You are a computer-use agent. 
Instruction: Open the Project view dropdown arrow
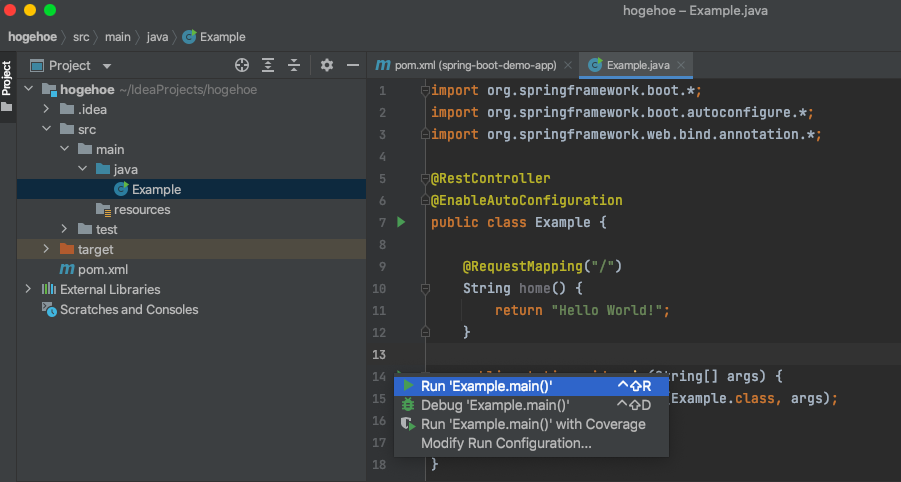(107, 66)
